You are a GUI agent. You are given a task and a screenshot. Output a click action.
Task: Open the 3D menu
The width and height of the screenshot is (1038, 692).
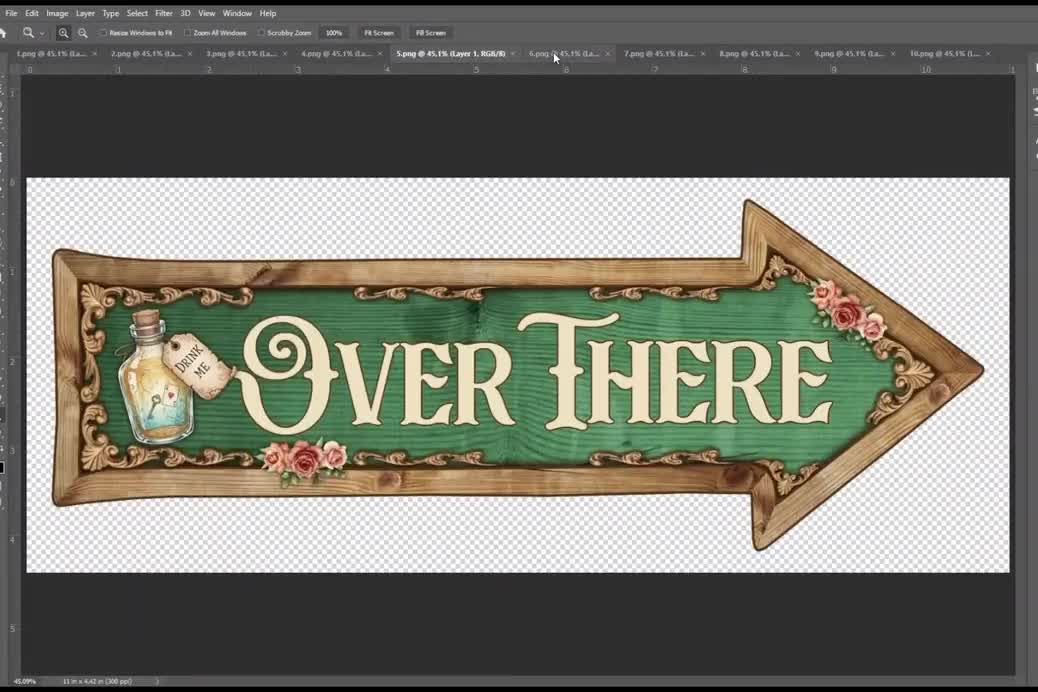(x=185, y=13)
